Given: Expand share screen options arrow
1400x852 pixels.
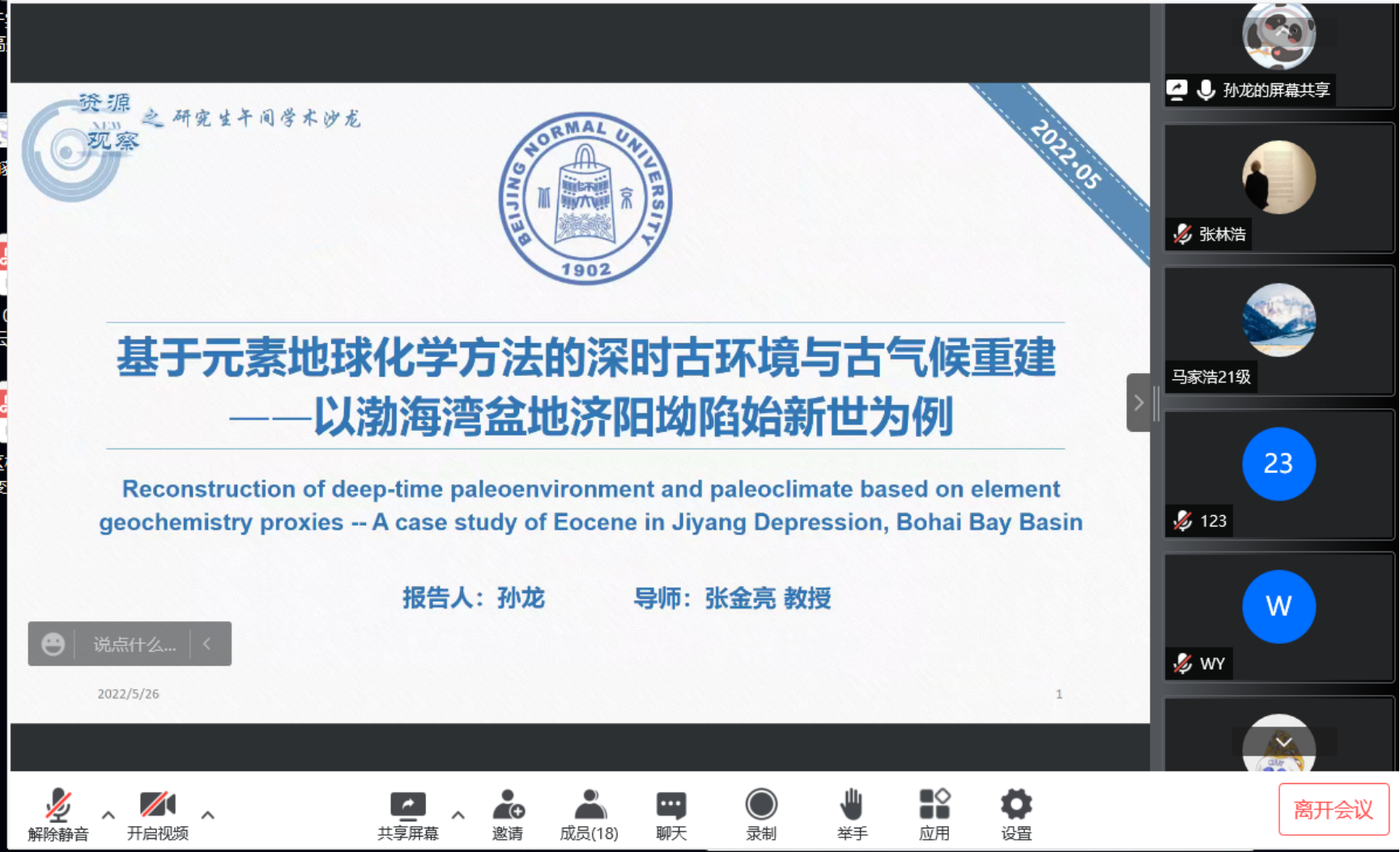Looking at the screenshot, I should (x=458, y=815).
